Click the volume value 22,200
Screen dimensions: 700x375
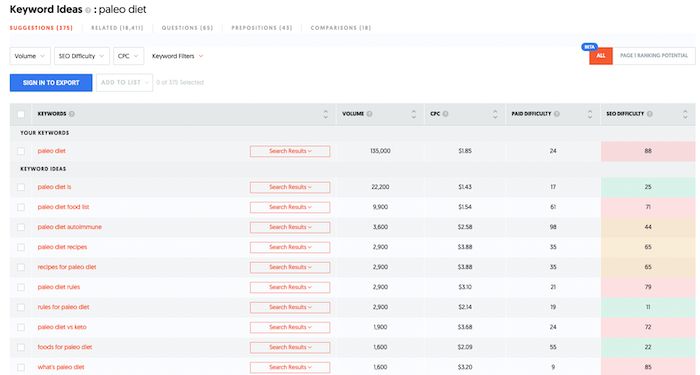coord(380,187)
